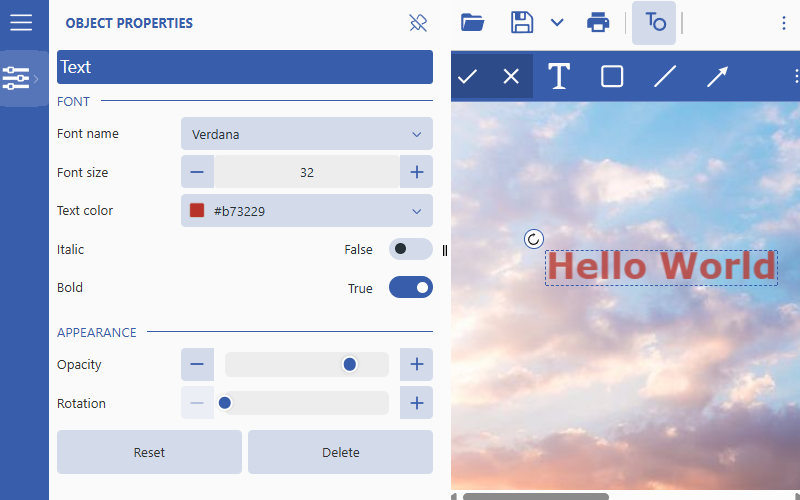This screenshot has height=500, width=800.
Task: Open the annotation toolbar overflow dots
Action: tap(796, 77)
